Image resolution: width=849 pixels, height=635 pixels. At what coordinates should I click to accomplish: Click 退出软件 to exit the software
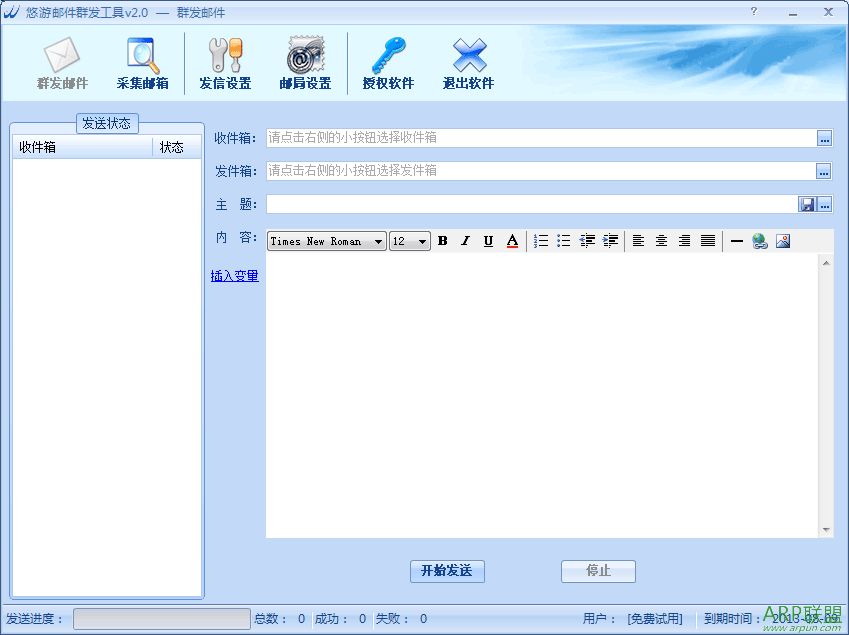click(x=468, y=64)
